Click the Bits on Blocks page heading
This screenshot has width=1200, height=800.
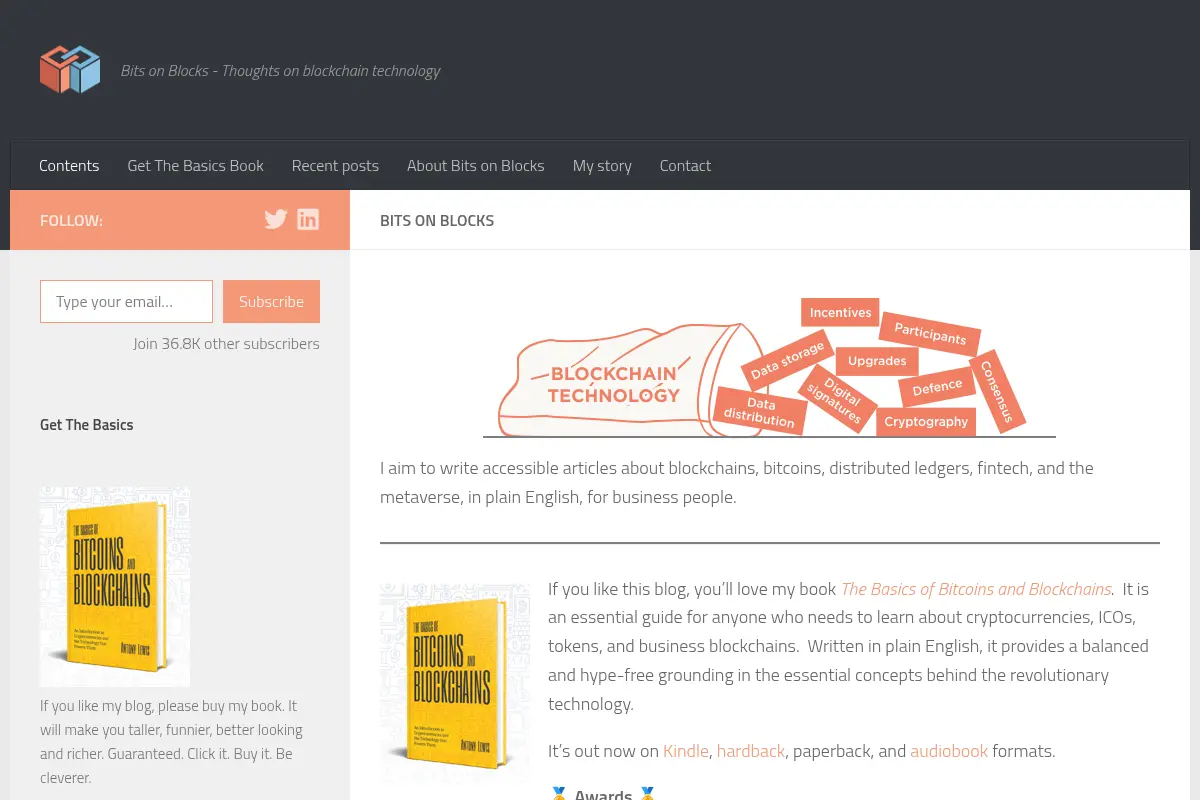[437, 220]
